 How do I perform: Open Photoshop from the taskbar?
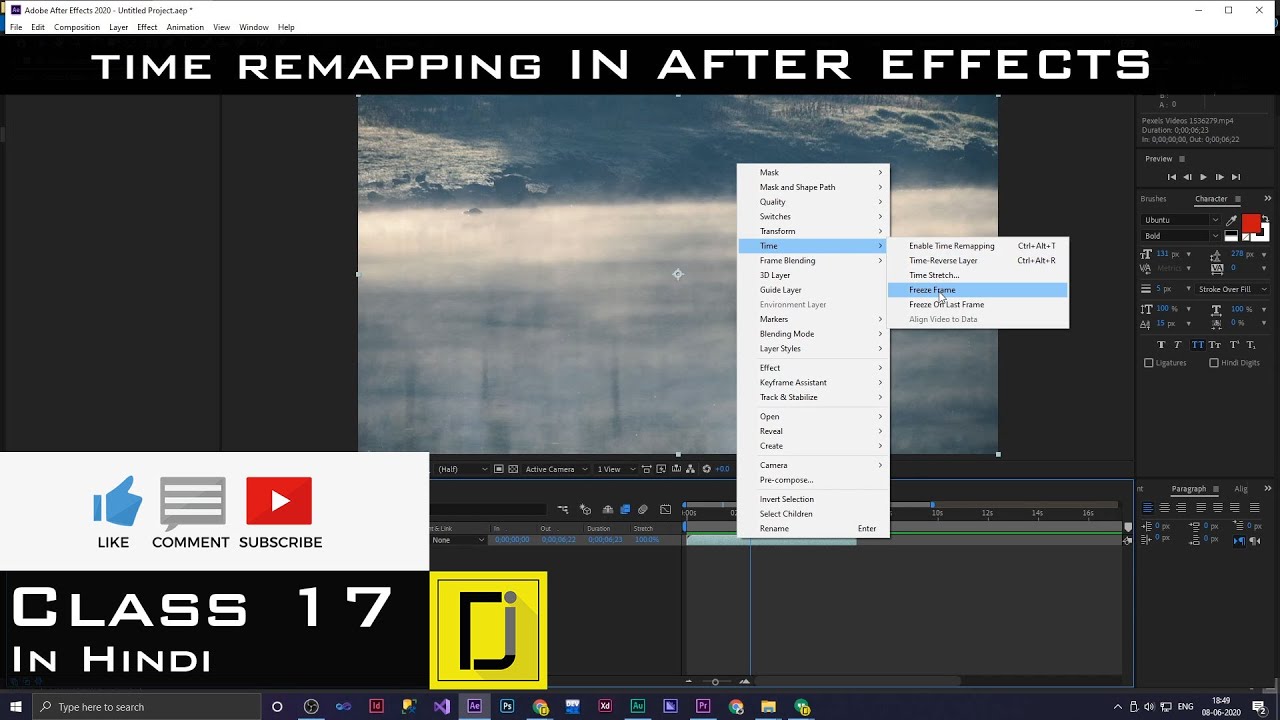click(x=507, y=707)
